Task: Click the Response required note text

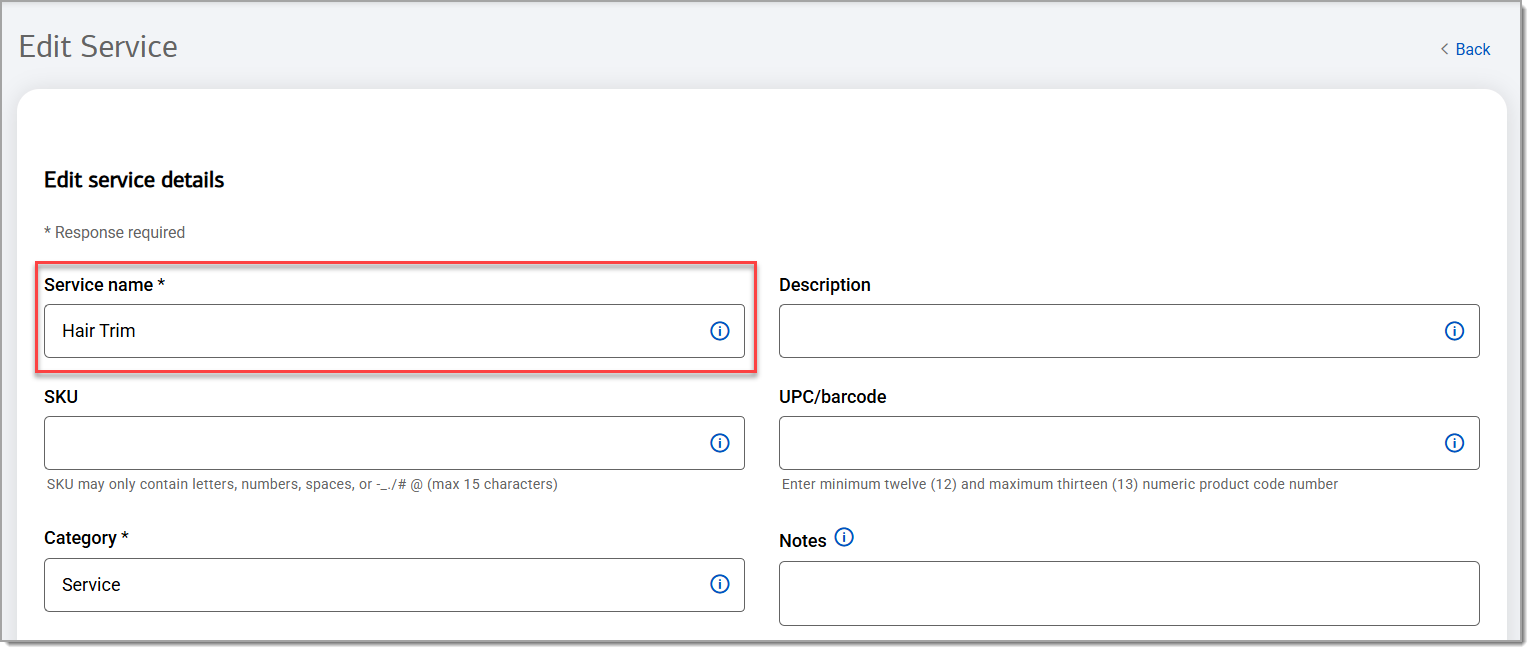Action: click(x=114, y=232)
